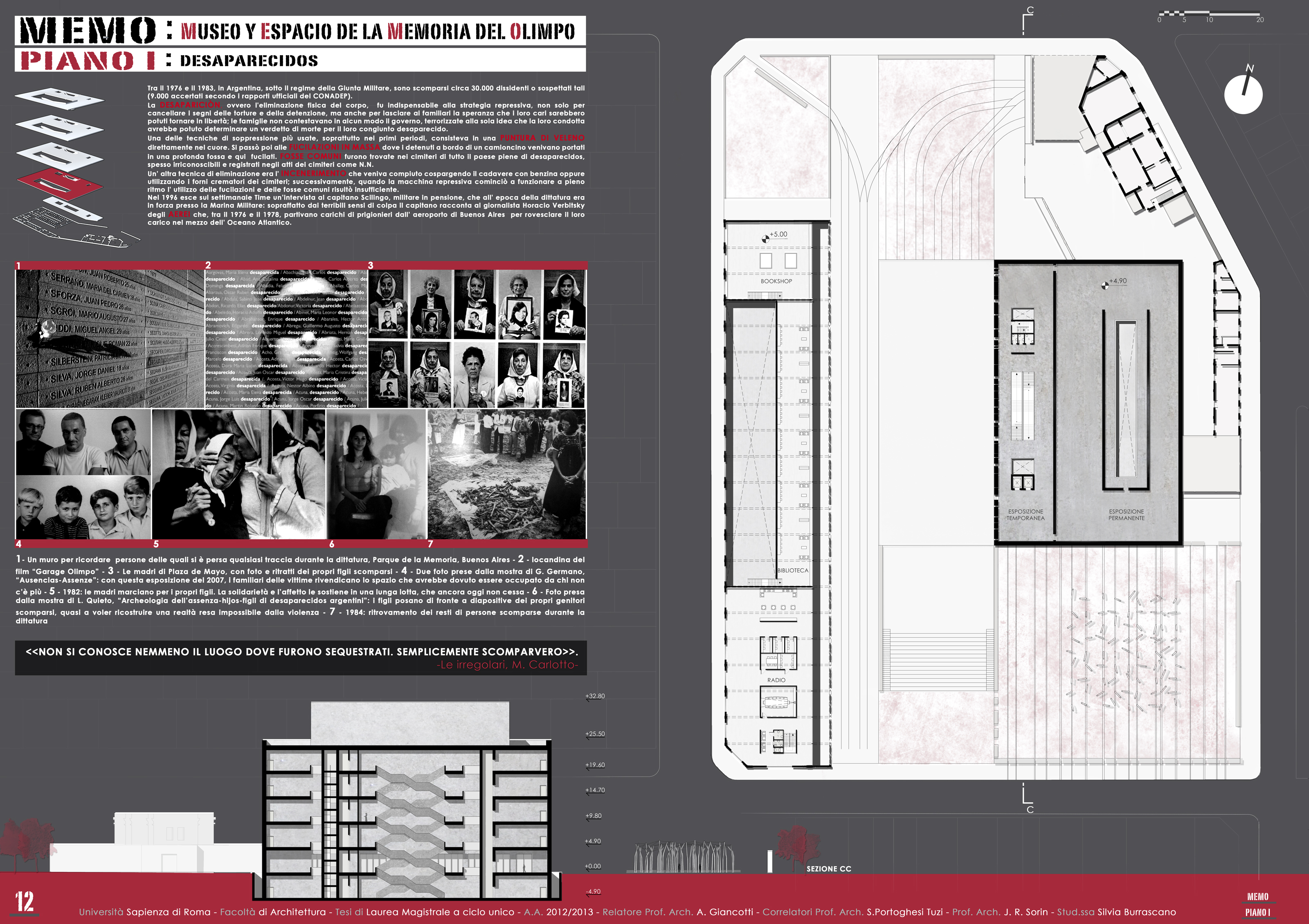This screenshot has height=924, width=1309.
Task: Open photo 7 of the 1984 remains excavation
Action: click(x=507, y=474)
